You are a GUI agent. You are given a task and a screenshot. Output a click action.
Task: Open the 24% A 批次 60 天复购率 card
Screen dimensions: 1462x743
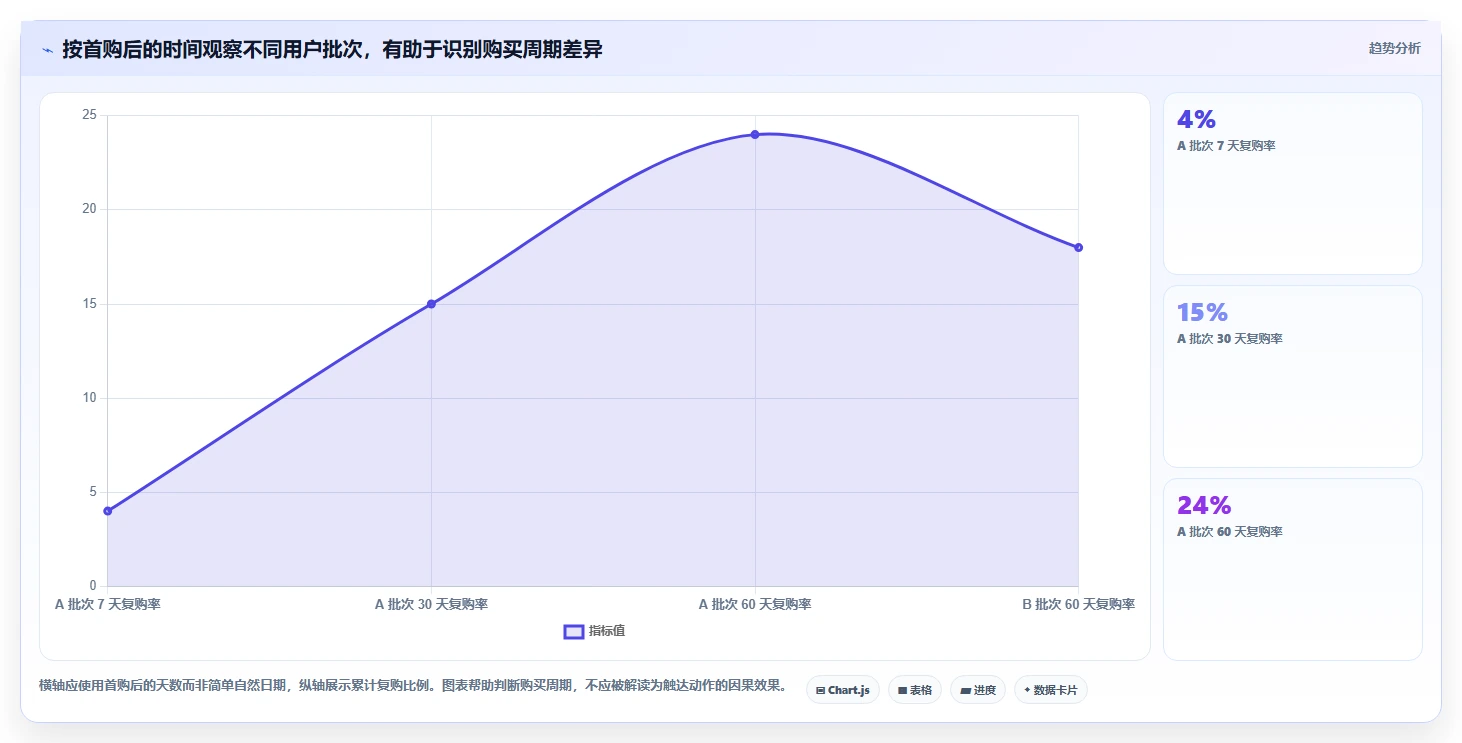(1292, 569)
